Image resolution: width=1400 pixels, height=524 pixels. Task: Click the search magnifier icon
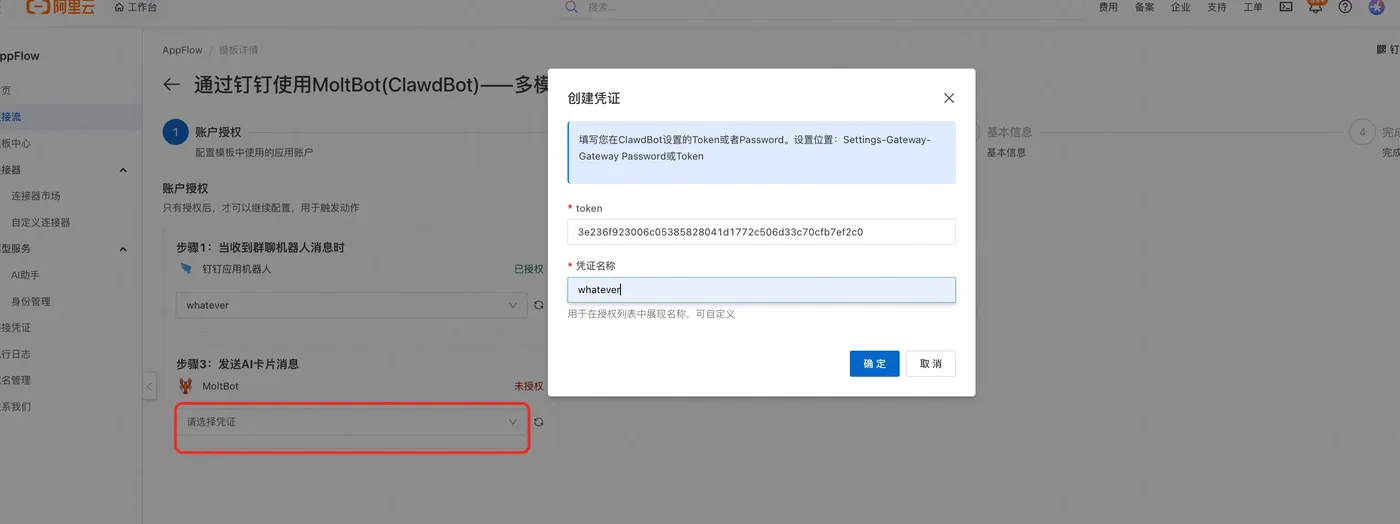click(x=572, y=7)
